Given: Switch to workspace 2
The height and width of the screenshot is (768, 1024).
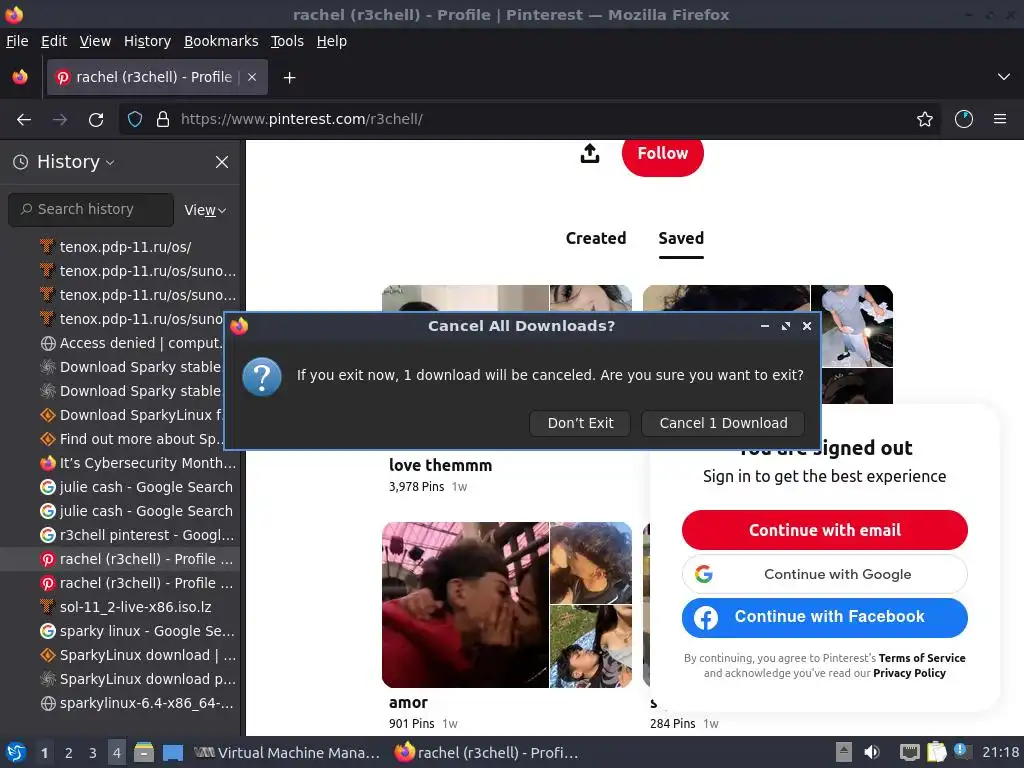Looking at the screenshot, I should (x=69, y=753).
